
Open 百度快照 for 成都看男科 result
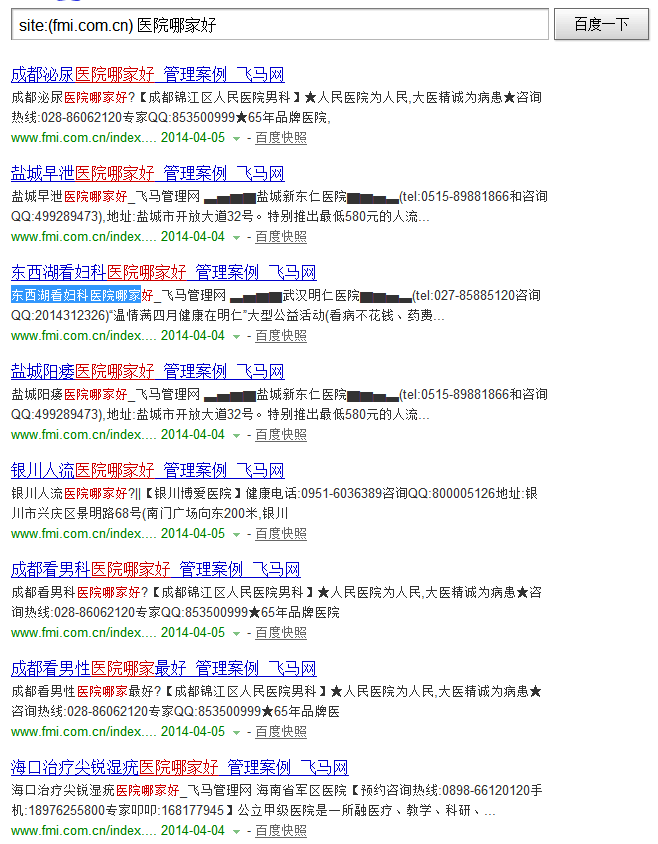tap(281, 633)
